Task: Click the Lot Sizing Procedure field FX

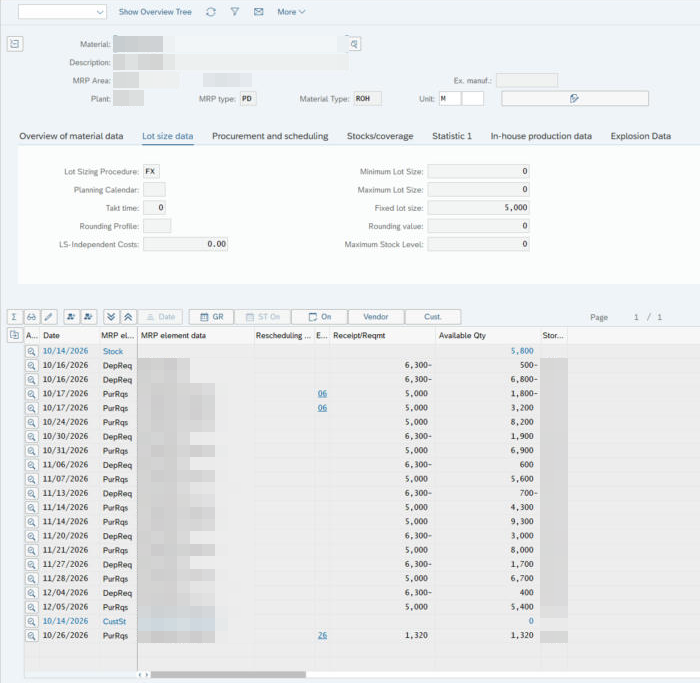Action: click(x=151, y=171)
